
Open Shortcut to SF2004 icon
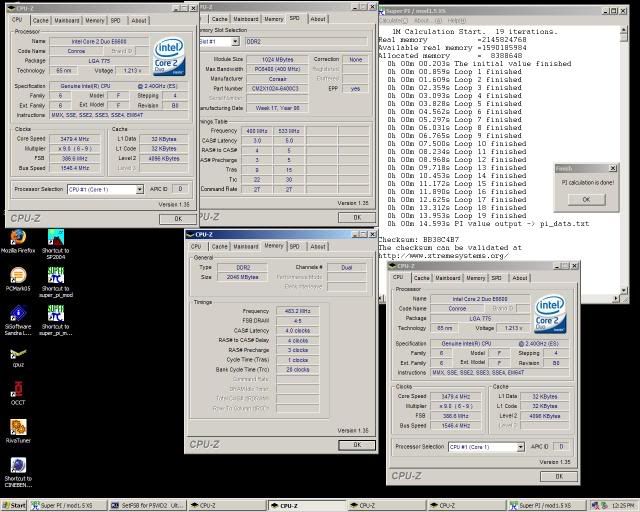[x=54, y=238]
